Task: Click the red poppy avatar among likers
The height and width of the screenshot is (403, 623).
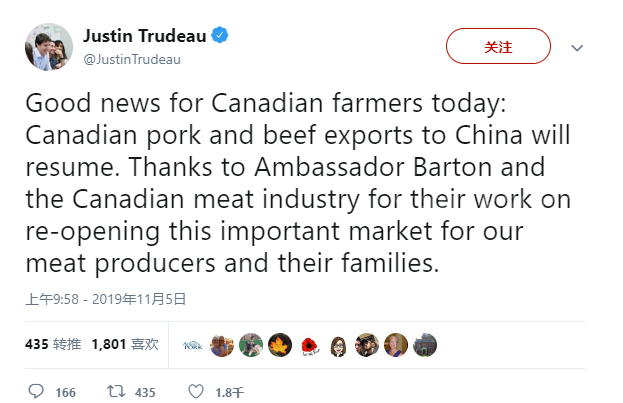Action: [x=309, y=345]
